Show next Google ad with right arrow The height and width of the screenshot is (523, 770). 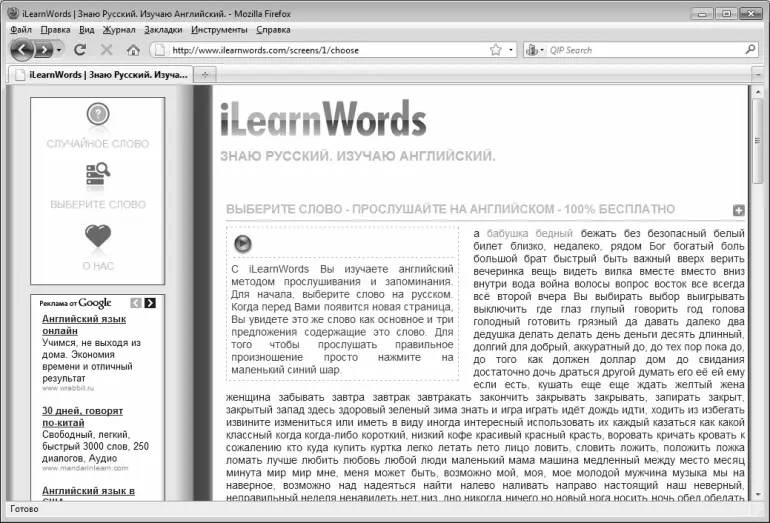pos(150,303)
